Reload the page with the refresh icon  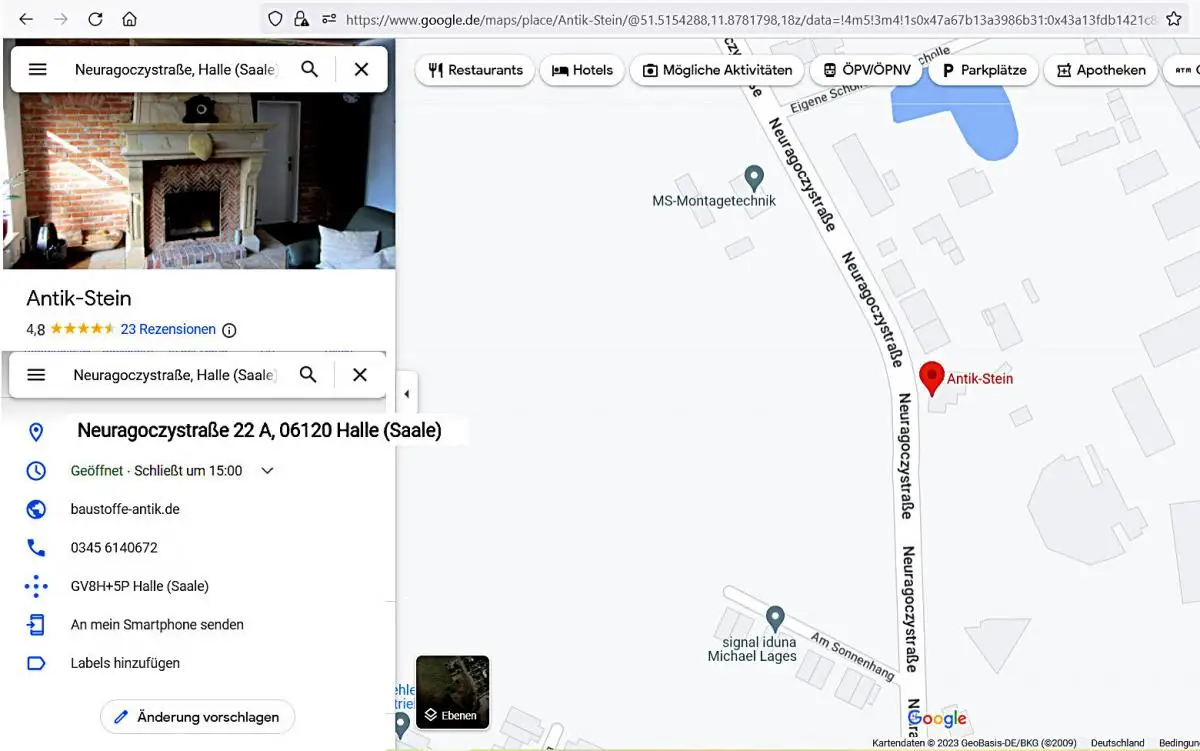click(x=96, y=19)
